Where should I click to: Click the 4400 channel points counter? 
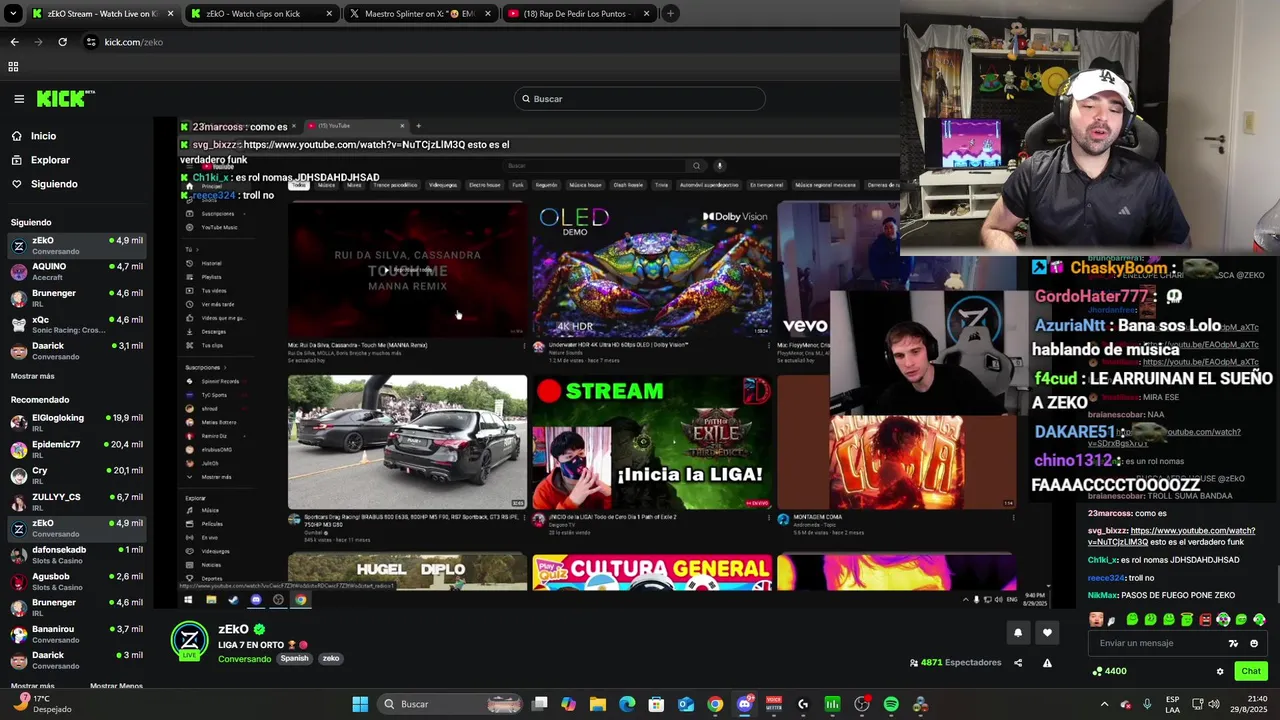click(1110, 671)
